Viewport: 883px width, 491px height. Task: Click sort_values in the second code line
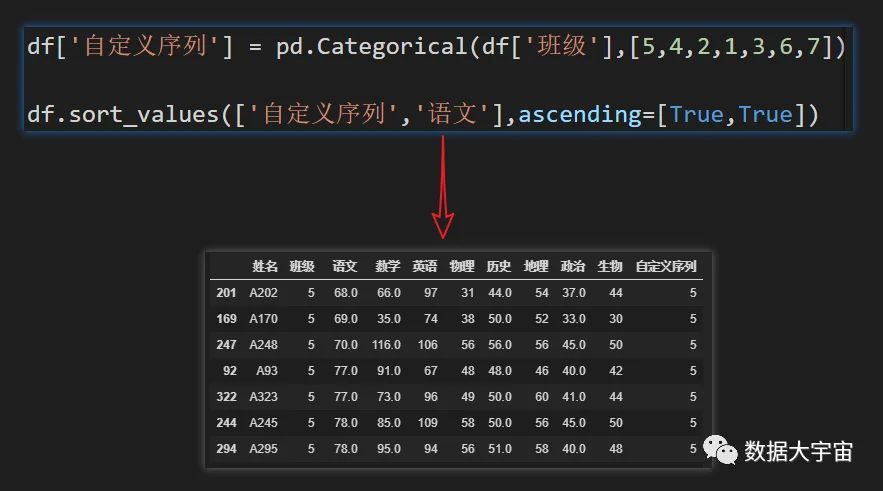coord(144,115)
